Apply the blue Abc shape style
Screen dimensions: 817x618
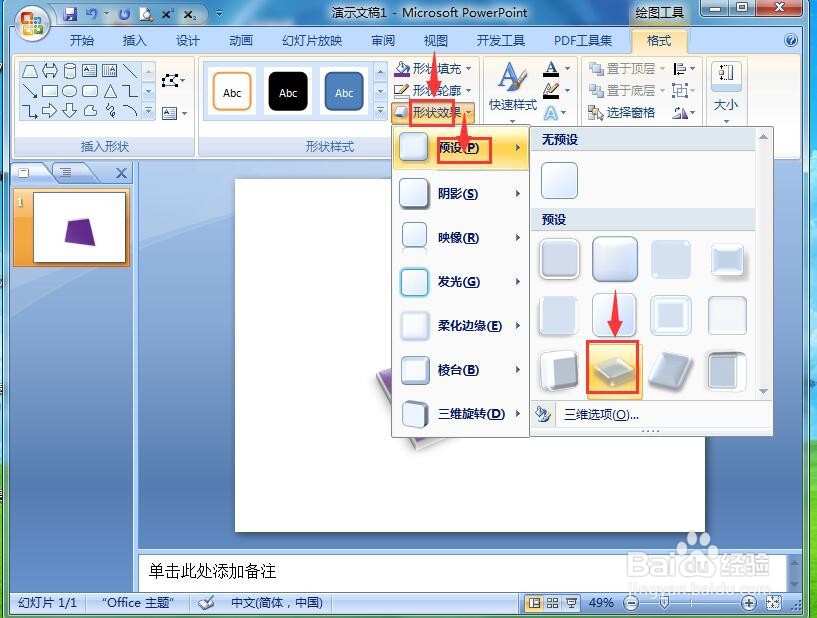click(344, 91)
